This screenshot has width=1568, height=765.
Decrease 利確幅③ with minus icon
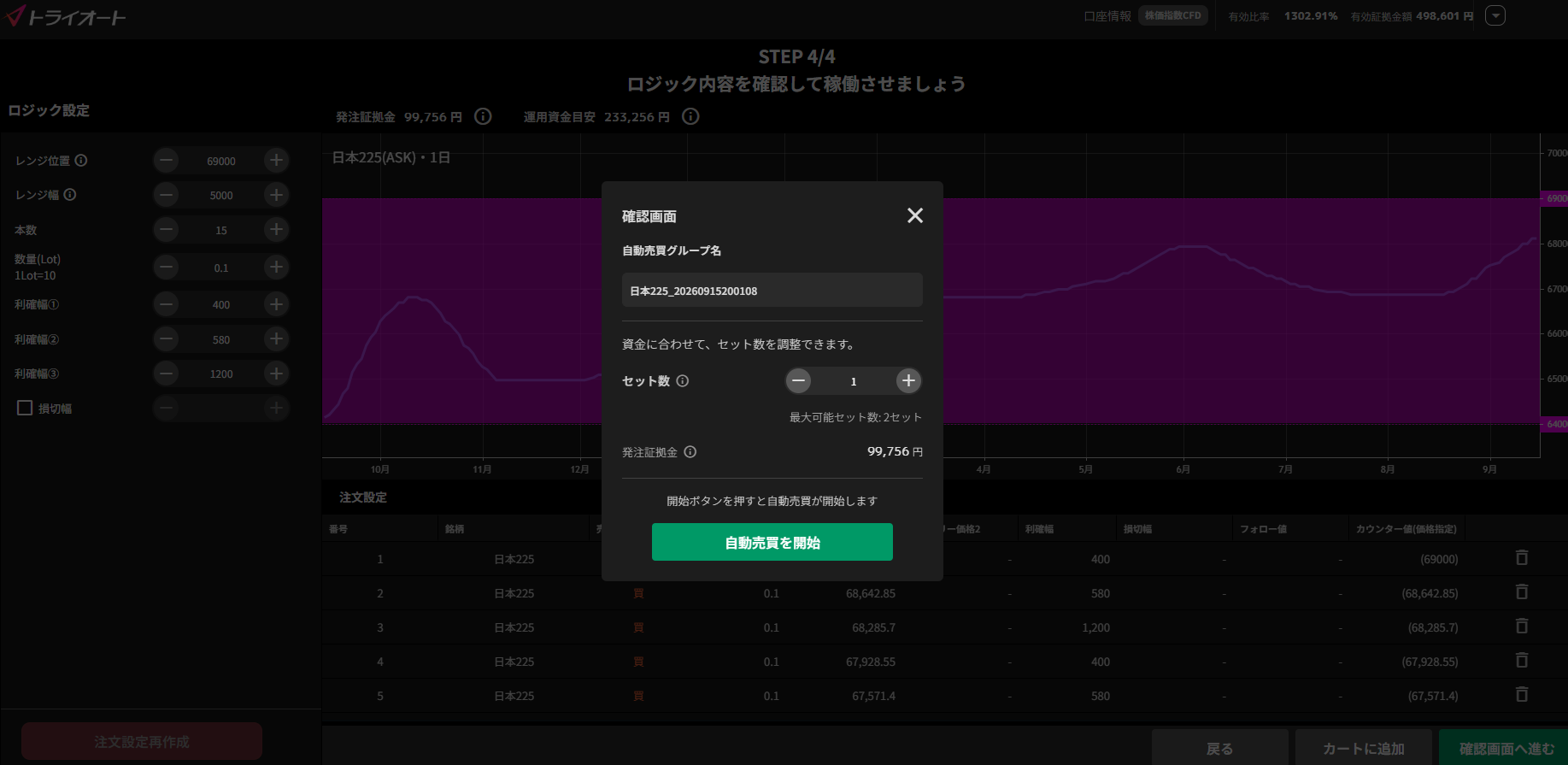(x=167, y=374)
